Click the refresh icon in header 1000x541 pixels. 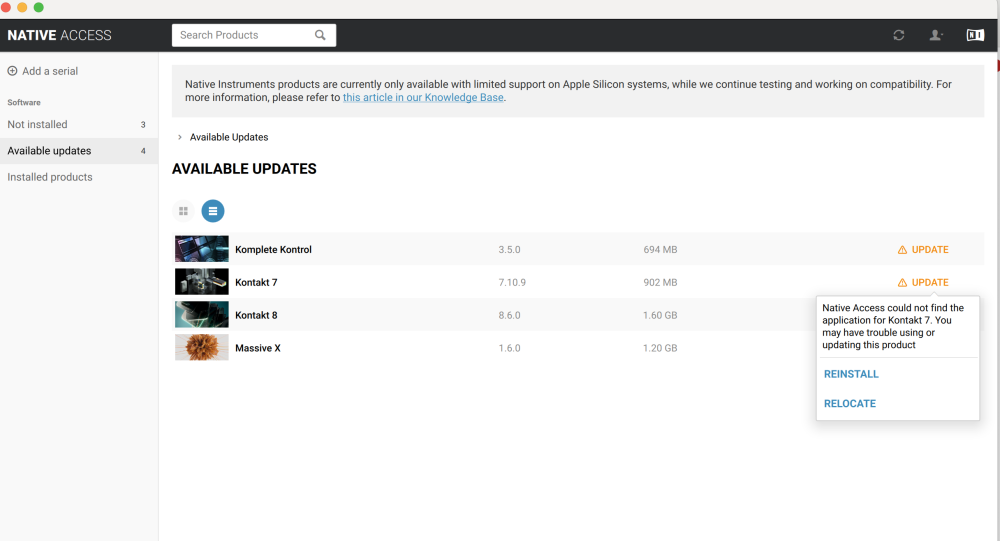click(899, 35)
